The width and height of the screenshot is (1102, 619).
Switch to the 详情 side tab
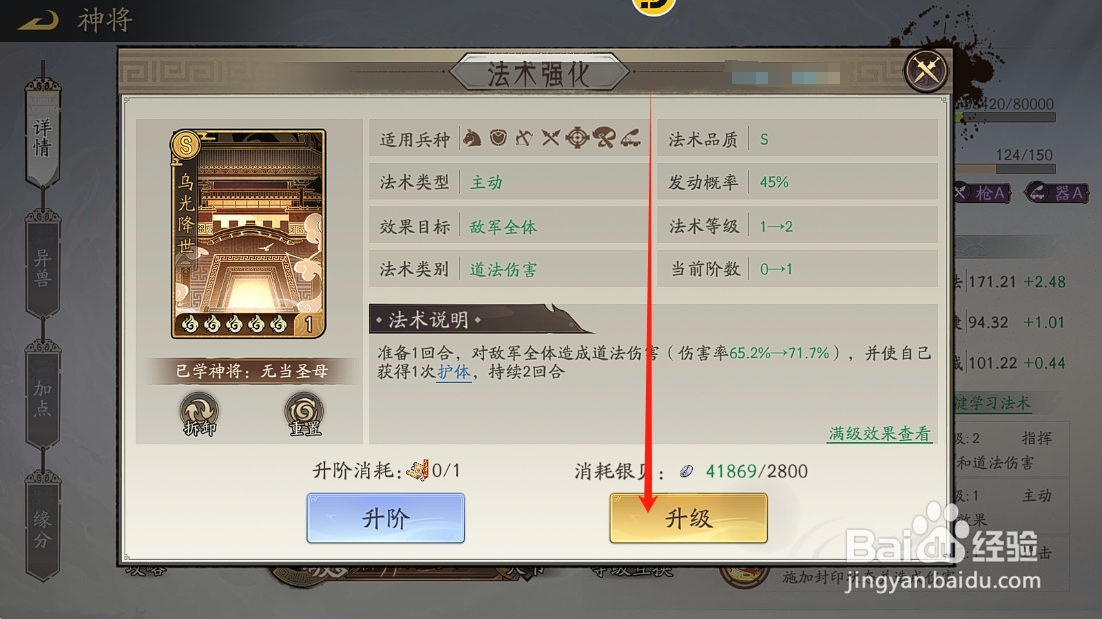pos(42,135)
